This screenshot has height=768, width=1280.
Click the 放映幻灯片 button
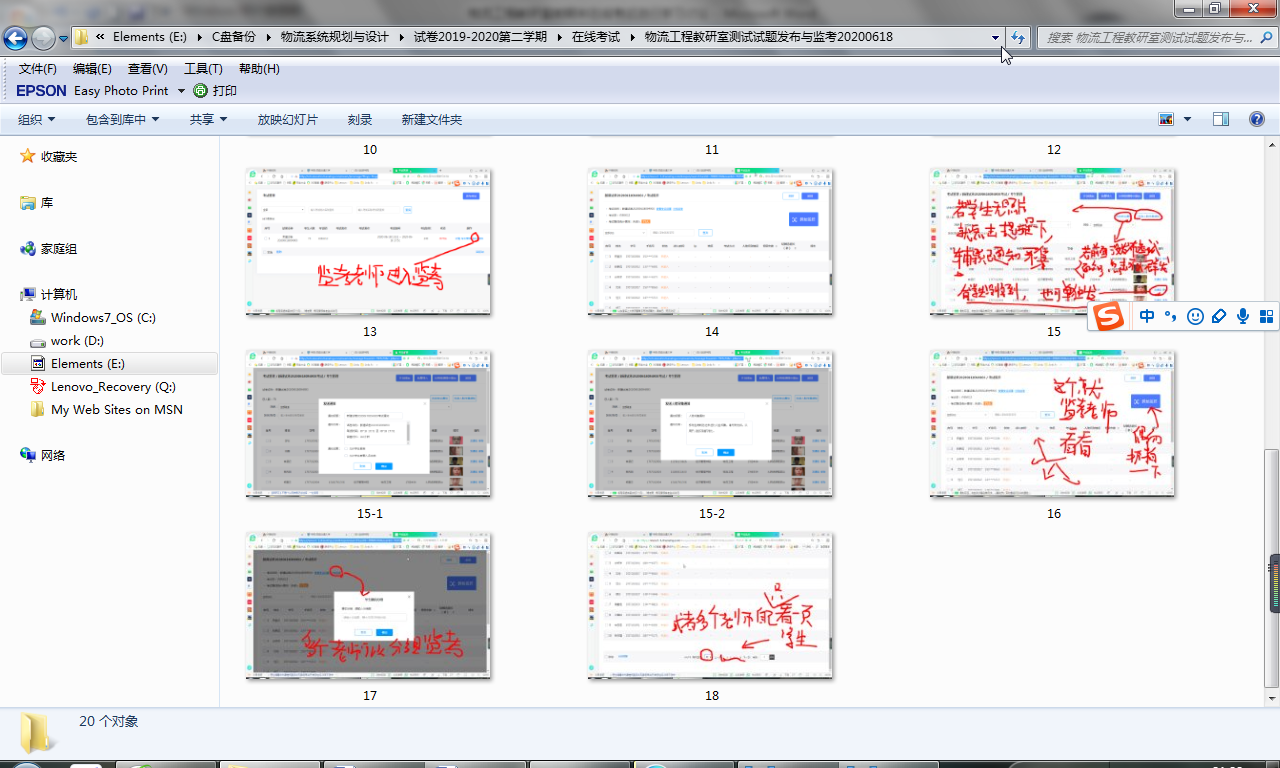pyautogui.click(x=288, y=120)
